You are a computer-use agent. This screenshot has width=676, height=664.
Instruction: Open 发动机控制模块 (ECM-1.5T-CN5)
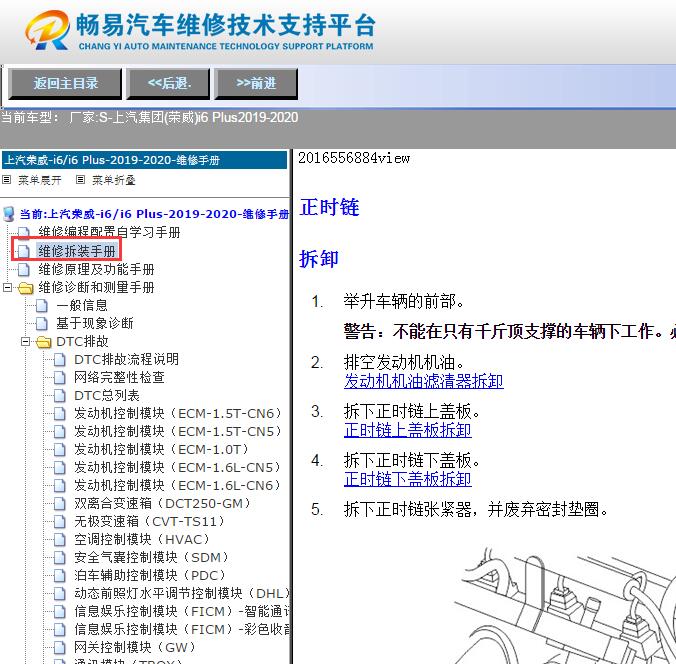pos(178,431)
